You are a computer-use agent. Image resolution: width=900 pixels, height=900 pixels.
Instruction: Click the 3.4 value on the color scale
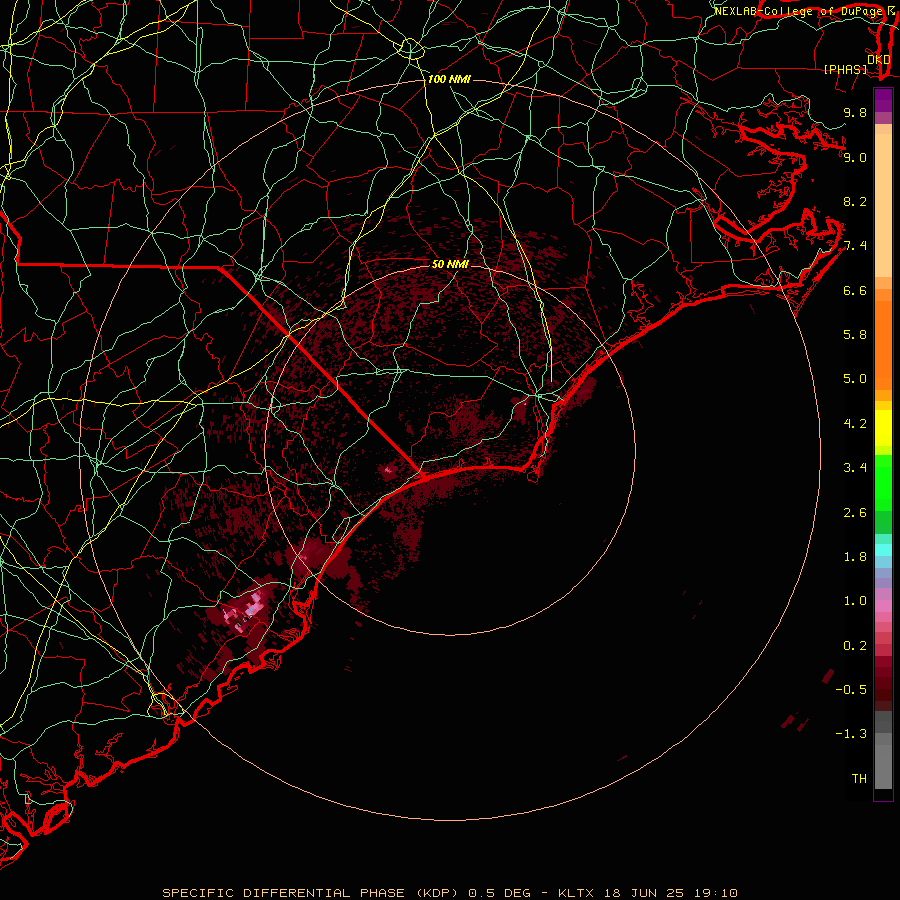(x=855, y=468)
